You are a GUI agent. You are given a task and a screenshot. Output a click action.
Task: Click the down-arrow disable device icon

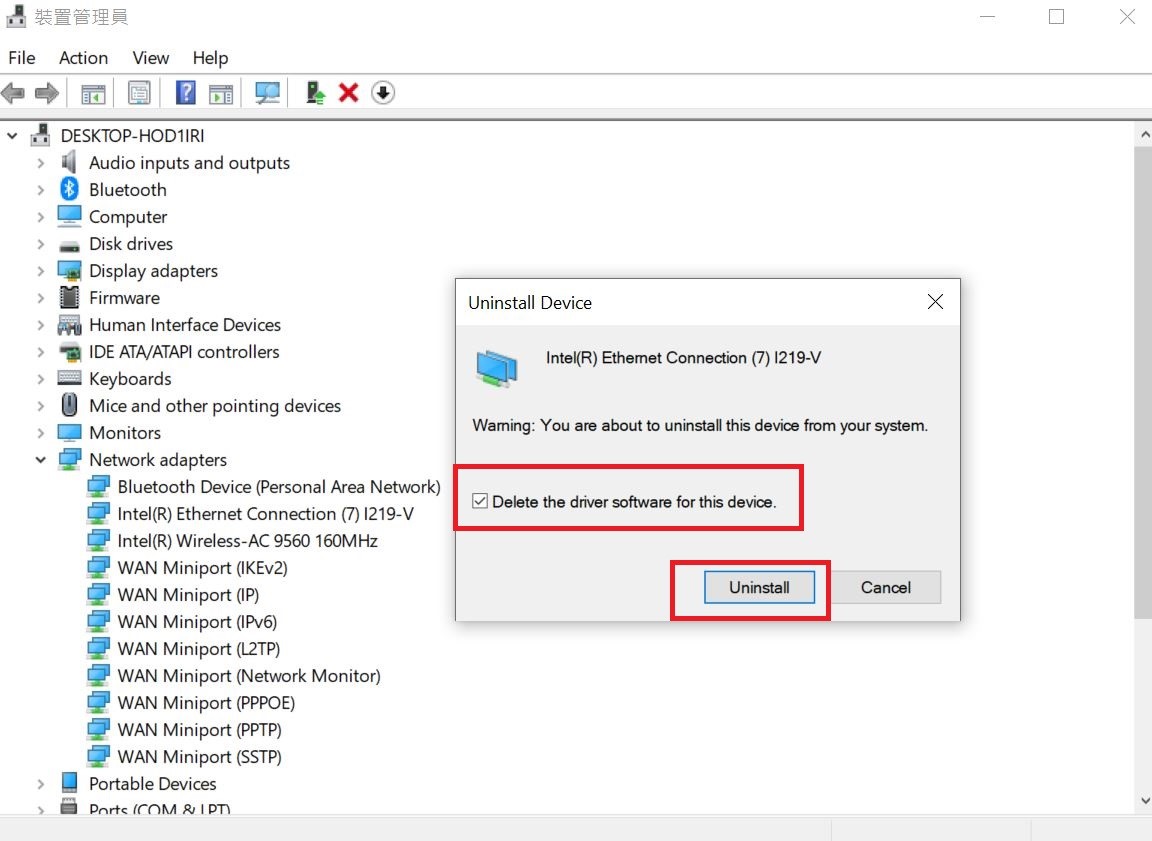(x=383, y=93)
